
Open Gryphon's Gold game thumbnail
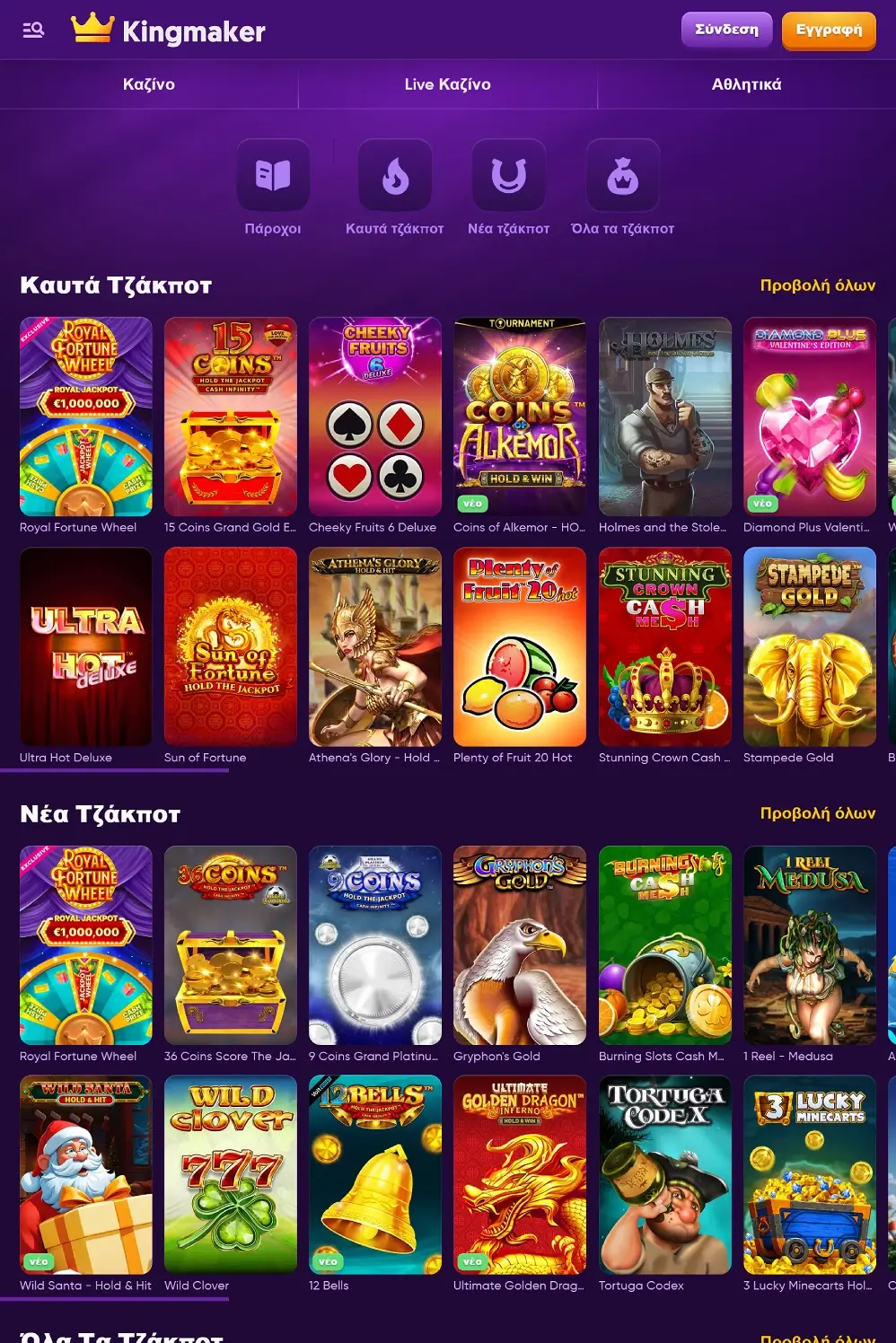tap(520, 945)
